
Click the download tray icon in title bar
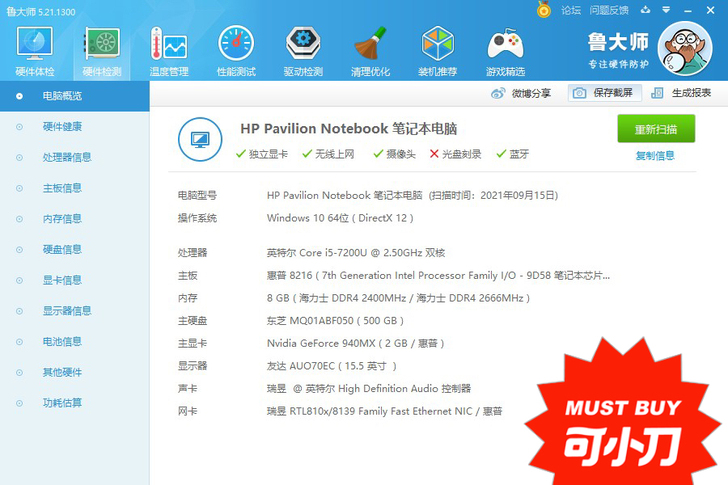pos(645,10)
